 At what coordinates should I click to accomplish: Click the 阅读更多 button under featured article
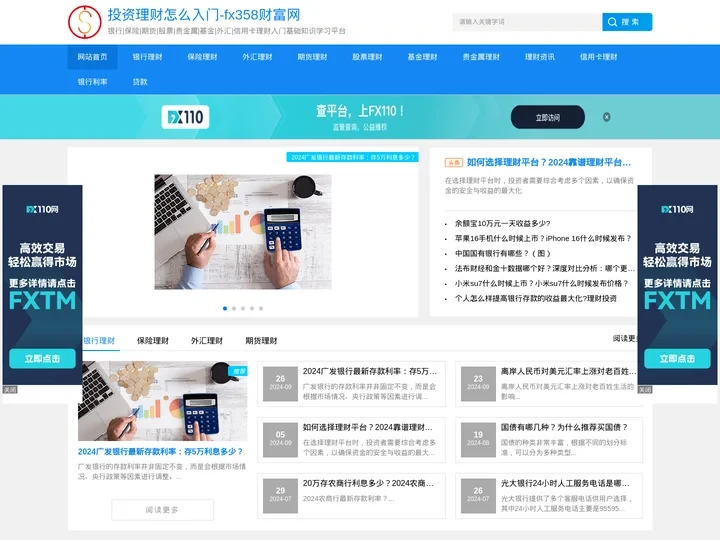tap(163, 510)
